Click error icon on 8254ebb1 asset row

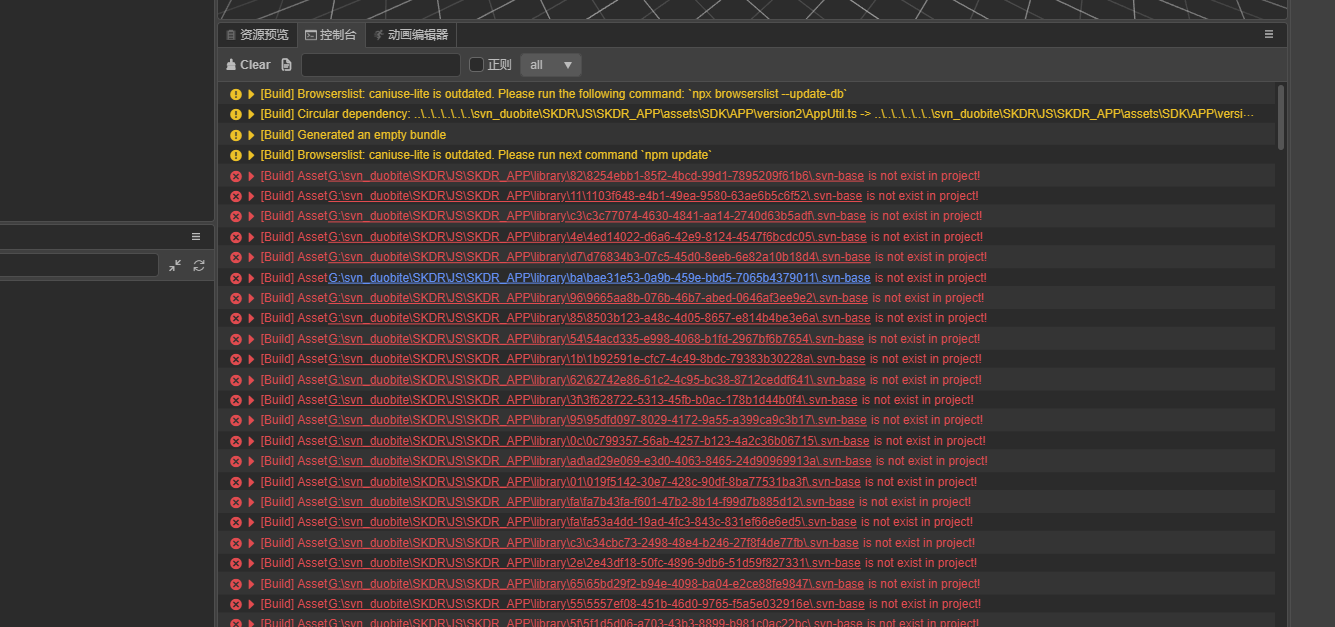pyautogui.click(x=236, y=176)
